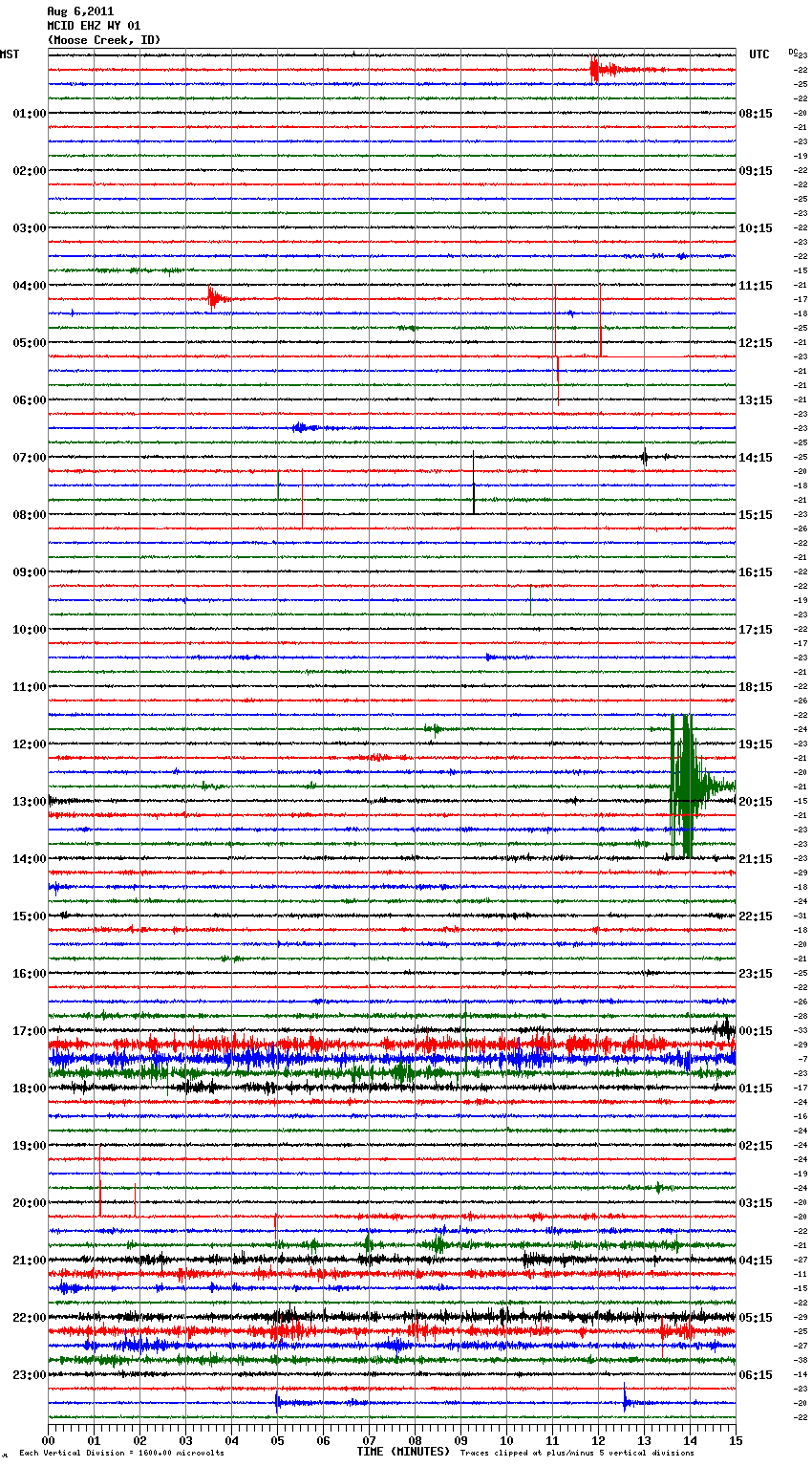Viewport: 812px width, 1466px height.
Task: Select the 06:00 MST time label
Action: point(30,400)
